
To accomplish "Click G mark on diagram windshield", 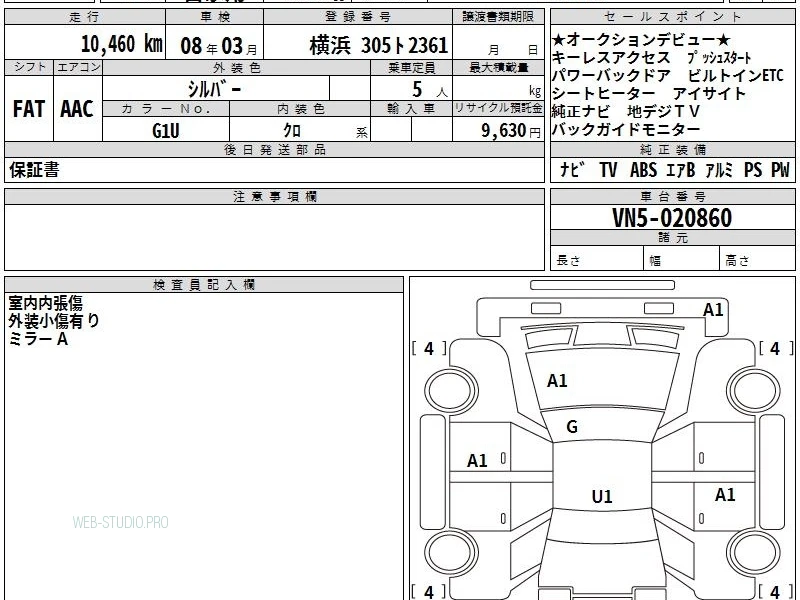I will click(x=572, y=427).
